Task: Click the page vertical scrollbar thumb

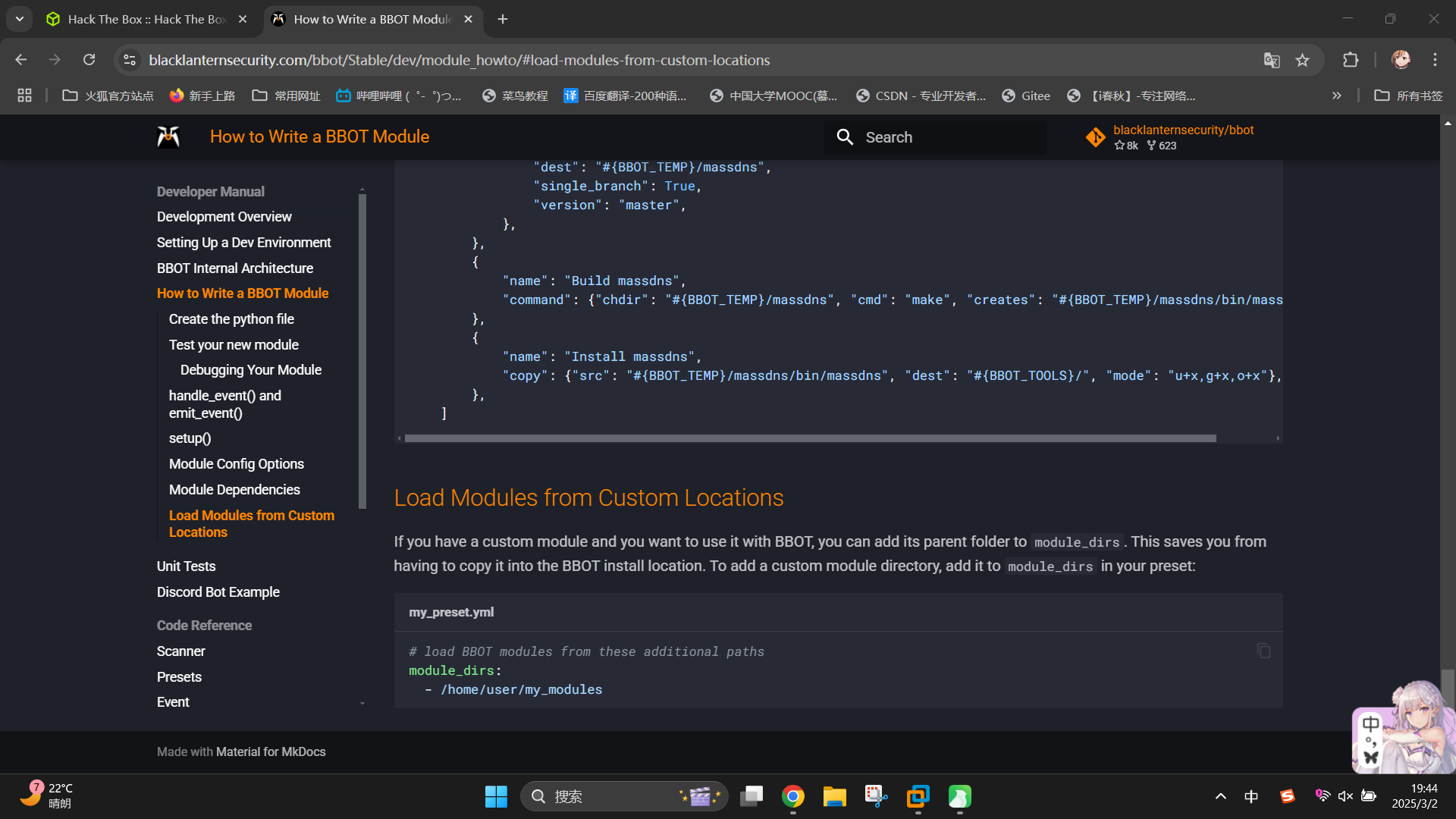Action: tap(1448, 684)
